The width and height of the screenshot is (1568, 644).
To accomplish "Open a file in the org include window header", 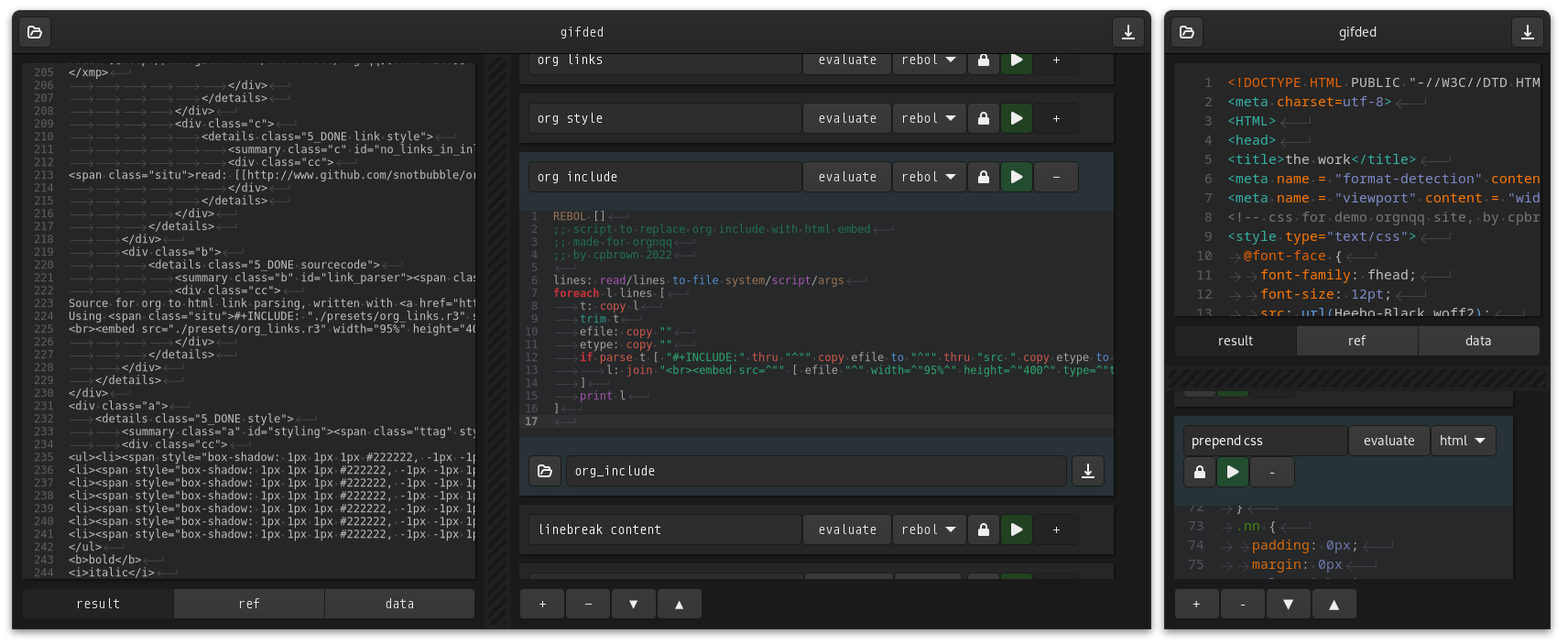I will pyautogui.click(x=35, y=32).
